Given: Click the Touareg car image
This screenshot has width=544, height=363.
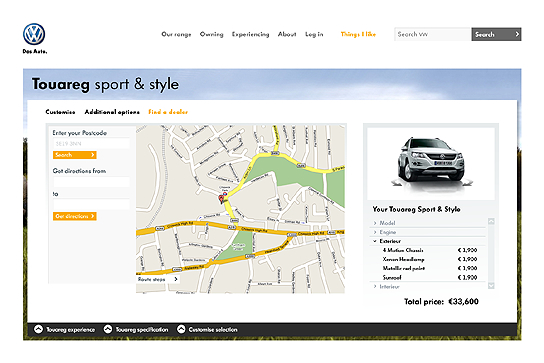Looking at the screenshot, I should click(x=431, y=164).
